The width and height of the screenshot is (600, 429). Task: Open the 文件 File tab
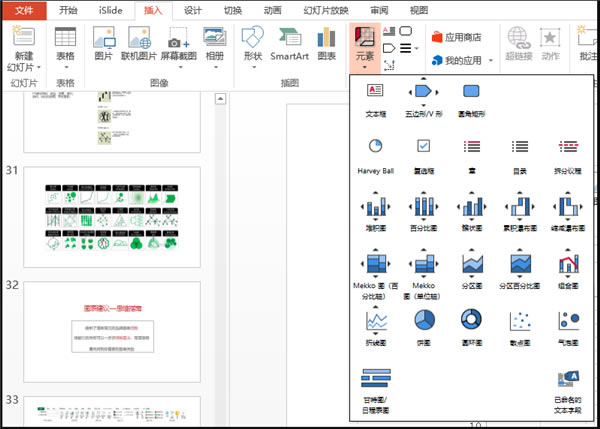coord(24,10)
